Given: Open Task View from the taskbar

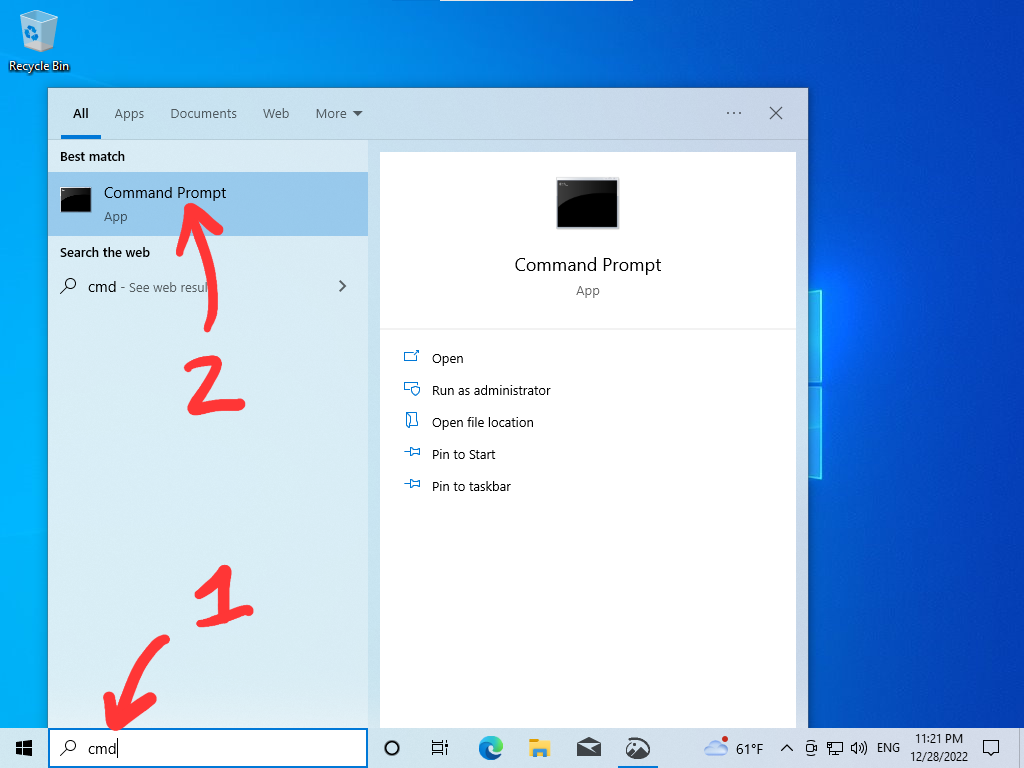Looking at the screenshot, I should click(x=440, y=748).
